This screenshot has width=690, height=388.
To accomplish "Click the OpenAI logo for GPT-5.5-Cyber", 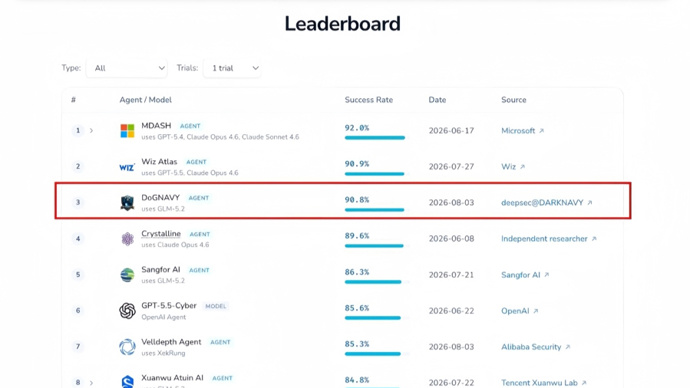I will (127, 311).
